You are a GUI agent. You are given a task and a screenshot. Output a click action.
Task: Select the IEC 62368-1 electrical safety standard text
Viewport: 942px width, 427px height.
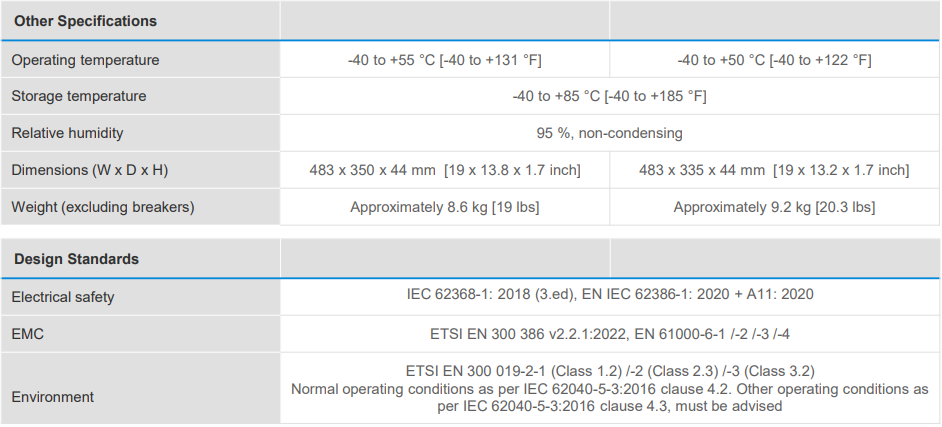click(x=609, y=297)
